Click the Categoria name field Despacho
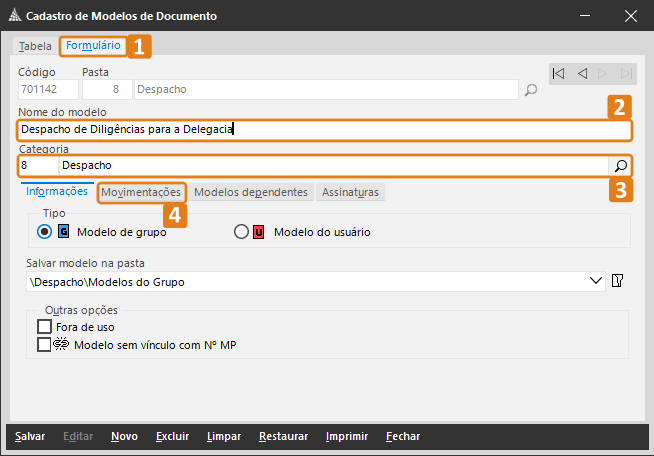This screenshot has width=654, height=456. point(334,166)
